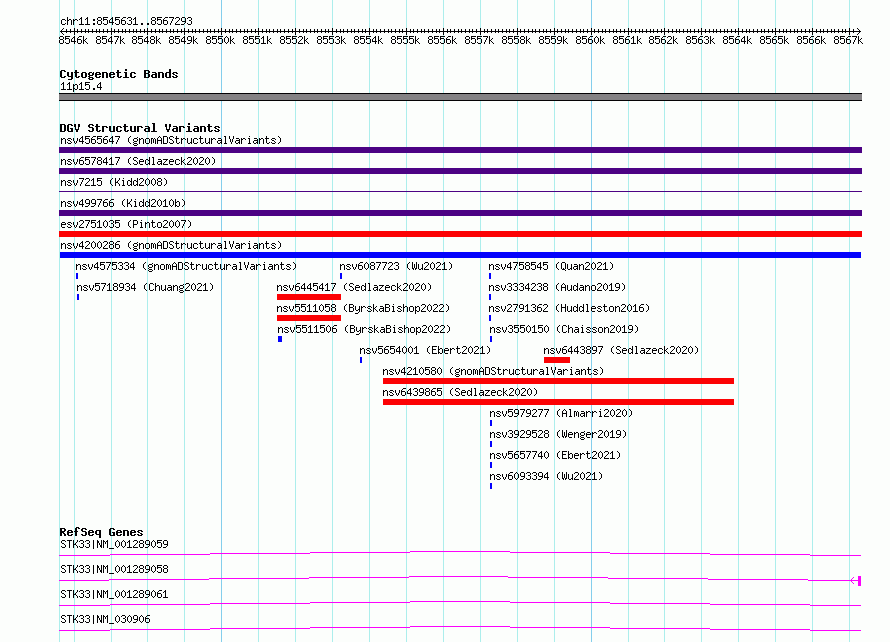Click the 8560k ruler tick label
The height and width of the screenshot is (642, 890).
590,40
